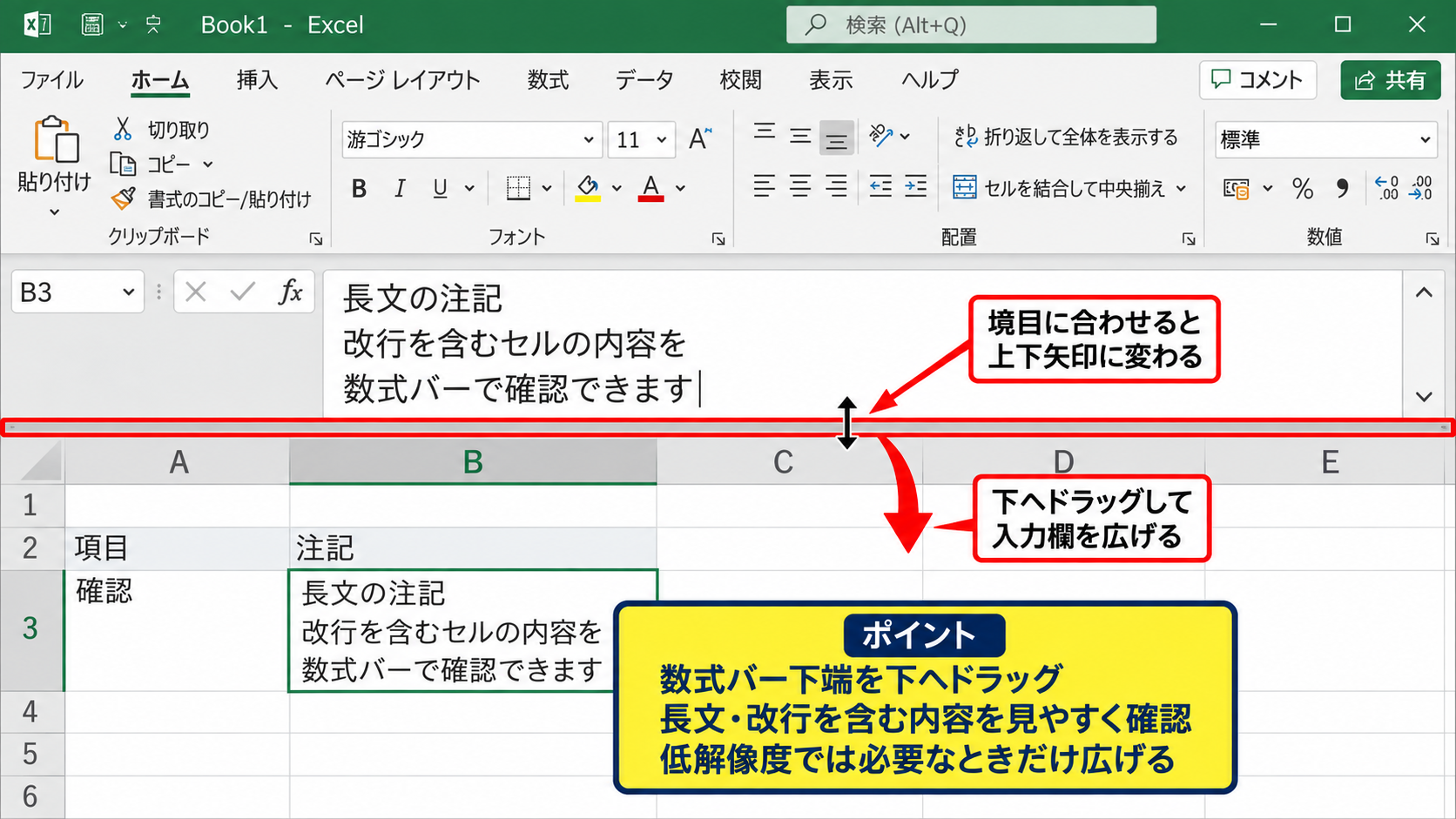Open the ファイル tab
The height and width of the screenshot is (819, 1456).
52,80
